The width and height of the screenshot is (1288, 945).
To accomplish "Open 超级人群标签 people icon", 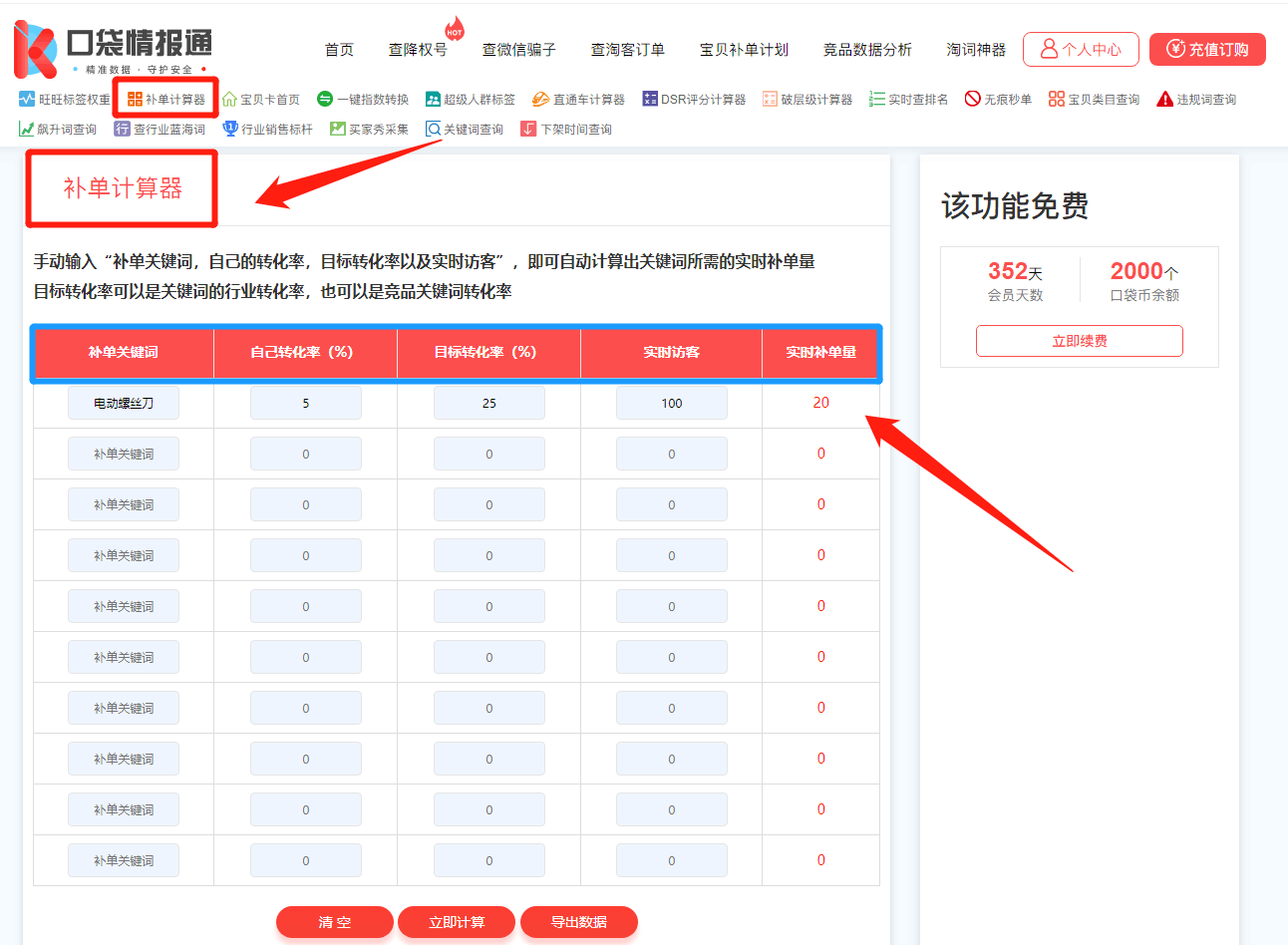I will pyautogui.click(x=433, y=99).
